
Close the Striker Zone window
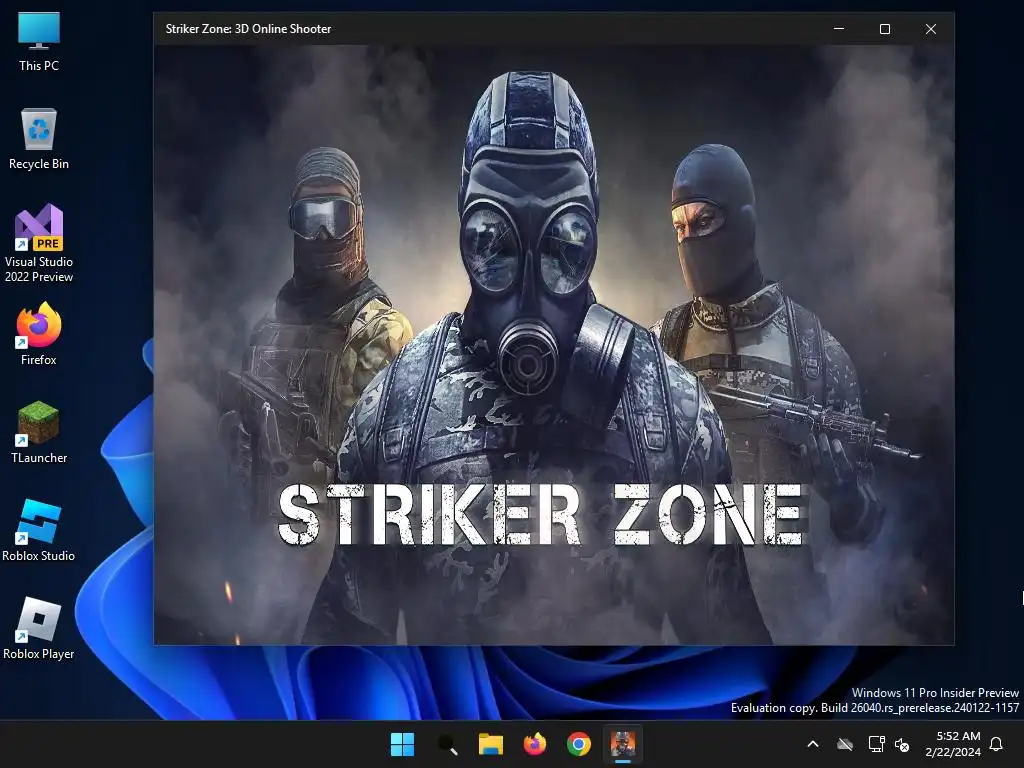tap(931, 29)
